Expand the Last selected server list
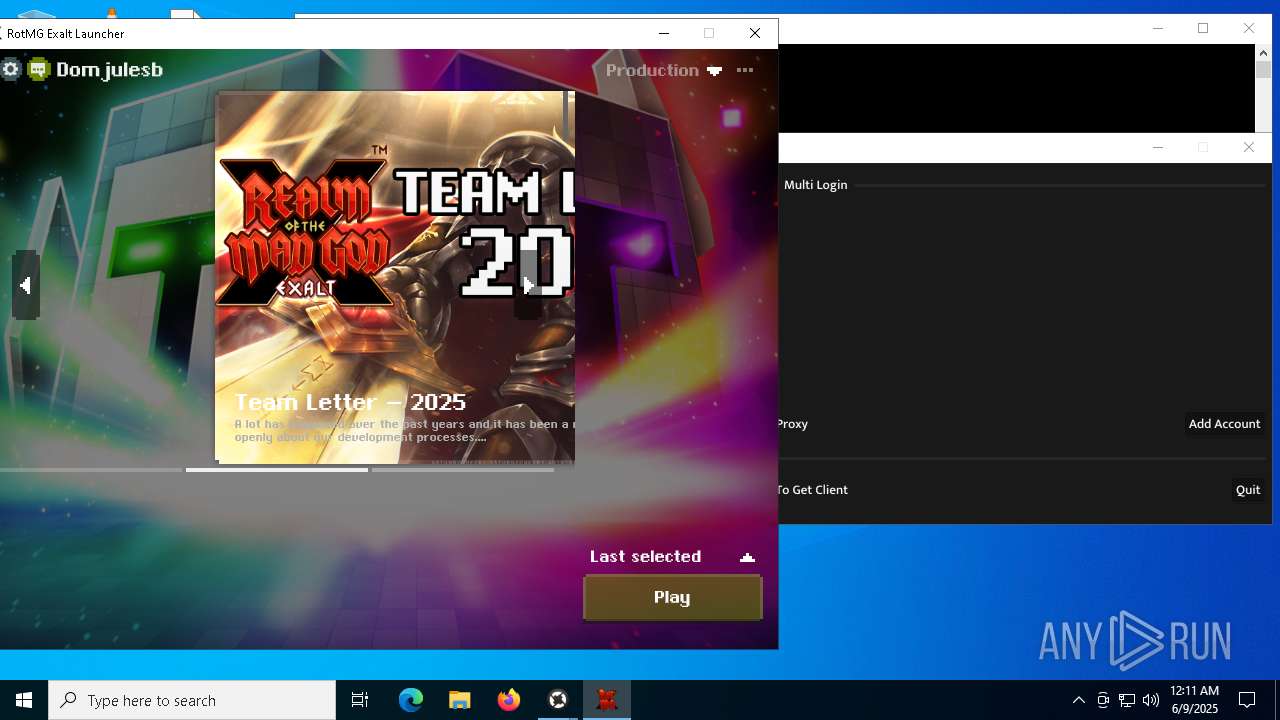This screenshot has height=720, width=1280. click(x=747, y=557)
